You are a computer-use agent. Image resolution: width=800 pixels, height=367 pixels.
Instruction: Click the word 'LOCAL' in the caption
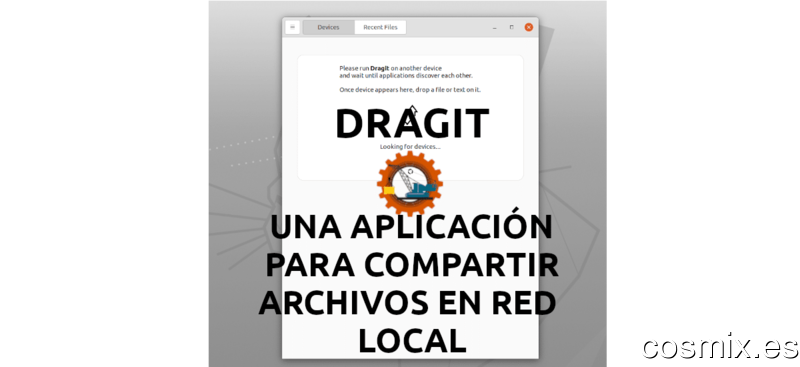coord(412,340)
